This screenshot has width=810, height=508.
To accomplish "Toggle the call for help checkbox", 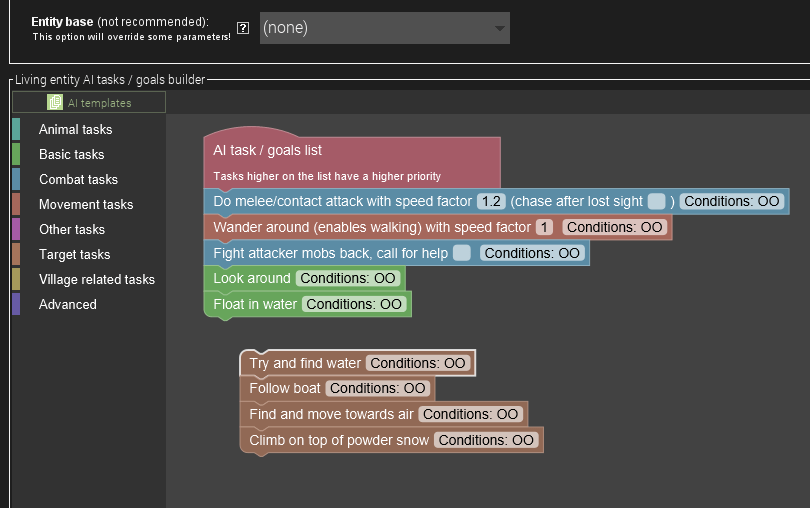I will tap(462, 253).
